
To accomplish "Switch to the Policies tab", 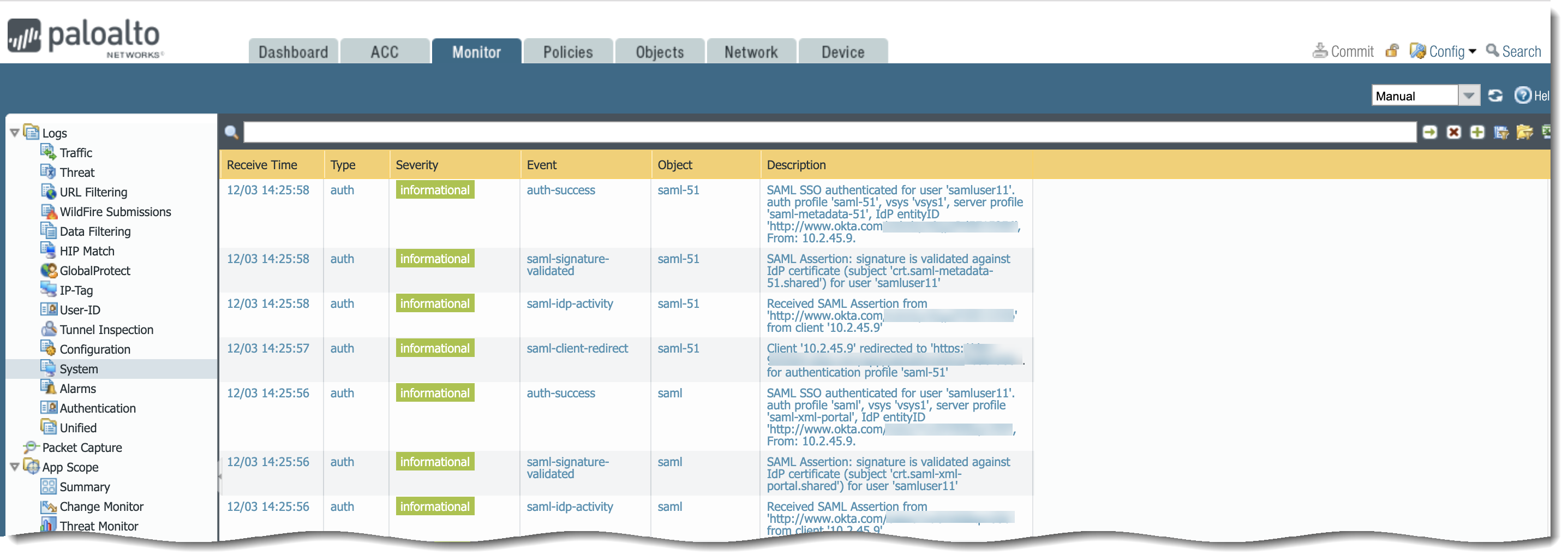I will [568, 52].
